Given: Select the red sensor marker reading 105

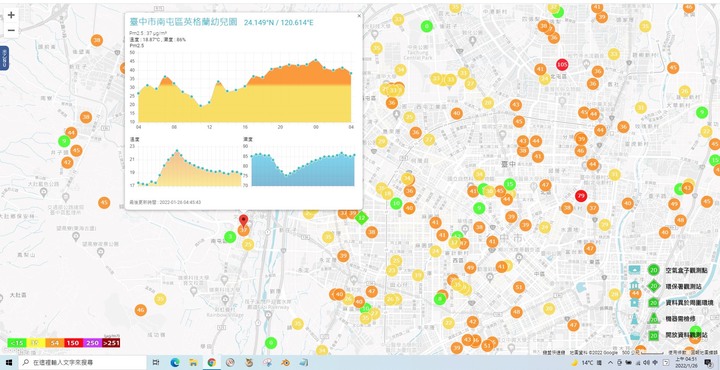Looking at the screenshot, I should click(x=562, y=64).
